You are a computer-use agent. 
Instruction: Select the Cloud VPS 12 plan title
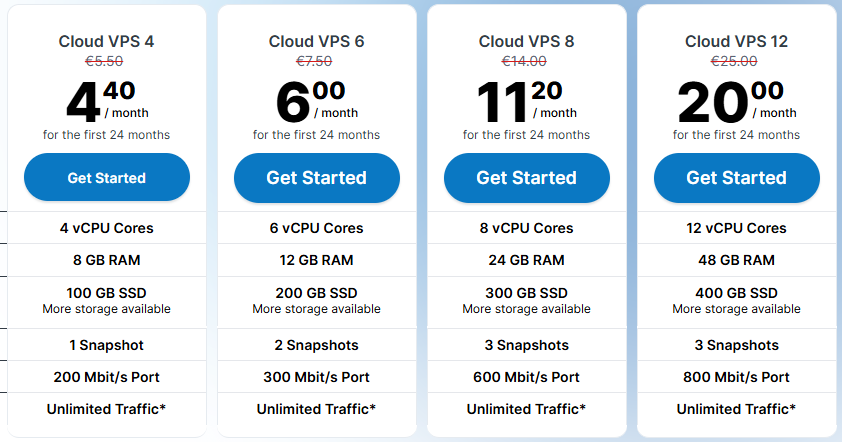coord(736,41)
